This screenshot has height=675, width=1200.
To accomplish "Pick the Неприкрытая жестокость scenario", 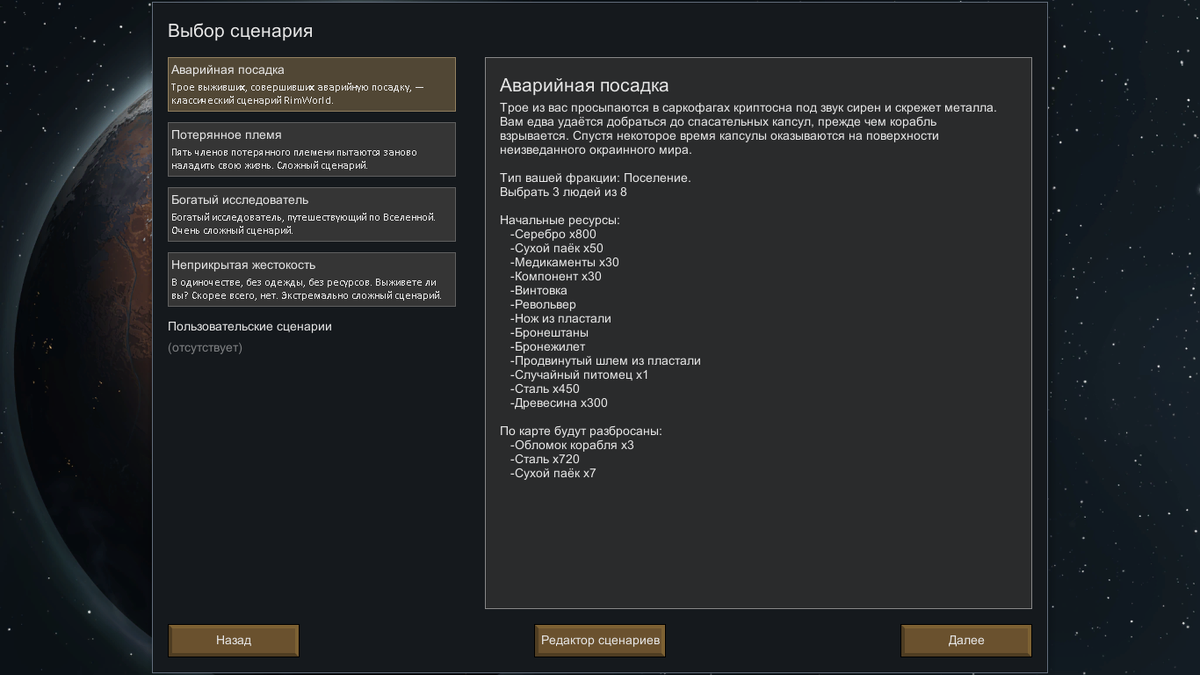I will [x=311, y=279].
